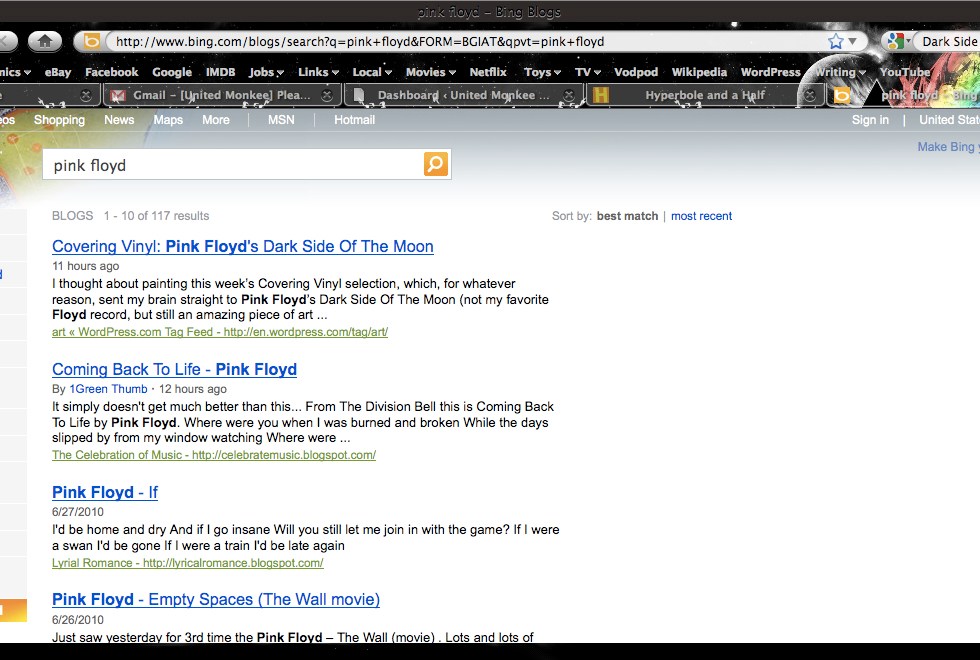Click the Google search engine icon
Screen dimensions: 980x660
pyautogui.click(x=894, y=41)
